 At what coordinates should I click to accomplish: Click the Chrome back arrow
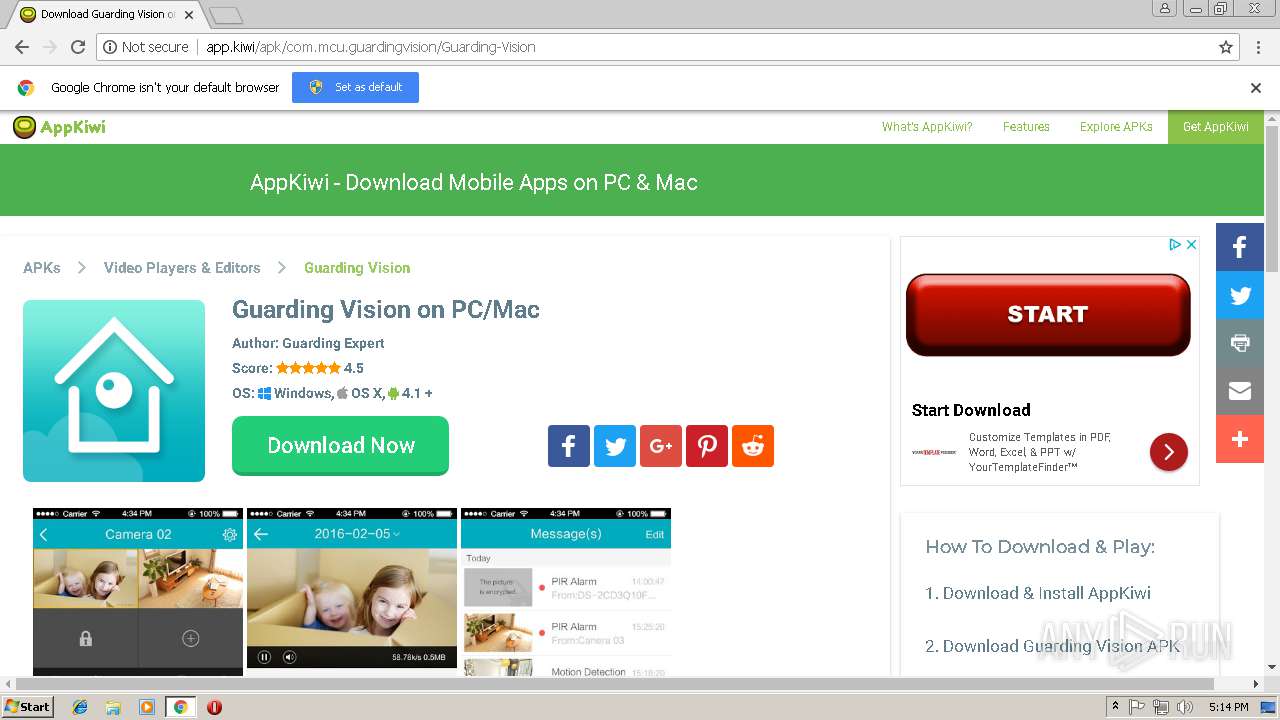tap(21, 47)
